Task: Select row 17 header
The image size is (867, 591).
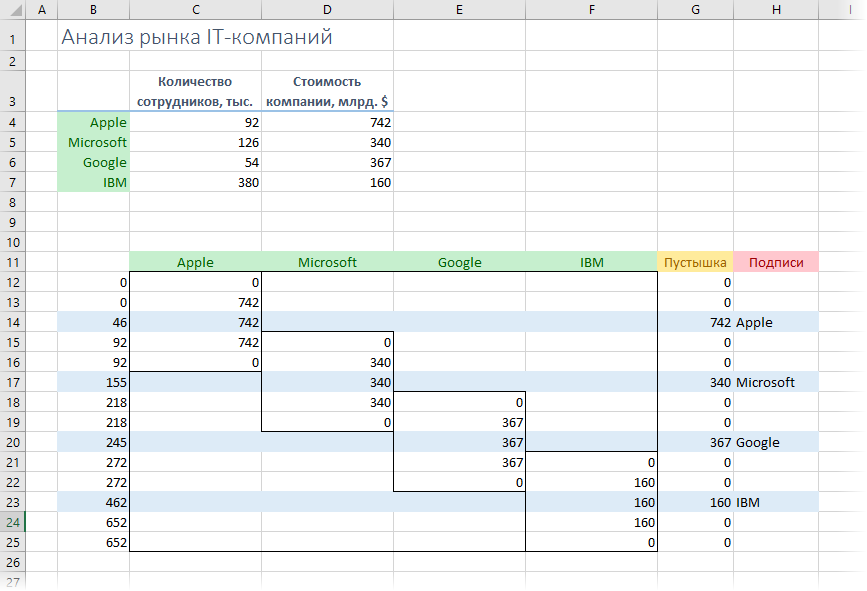Action: pyautogui.click(x=13, y=382)
